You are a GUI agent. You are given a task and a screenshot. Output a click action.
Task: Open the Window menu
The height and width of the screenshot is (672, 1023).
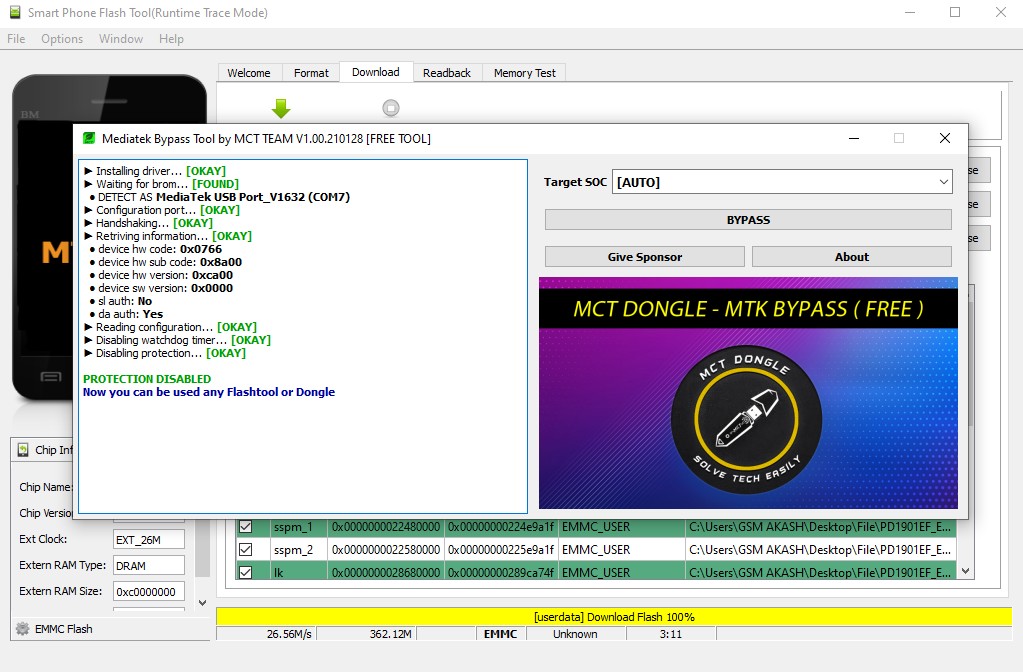[121, 38]
